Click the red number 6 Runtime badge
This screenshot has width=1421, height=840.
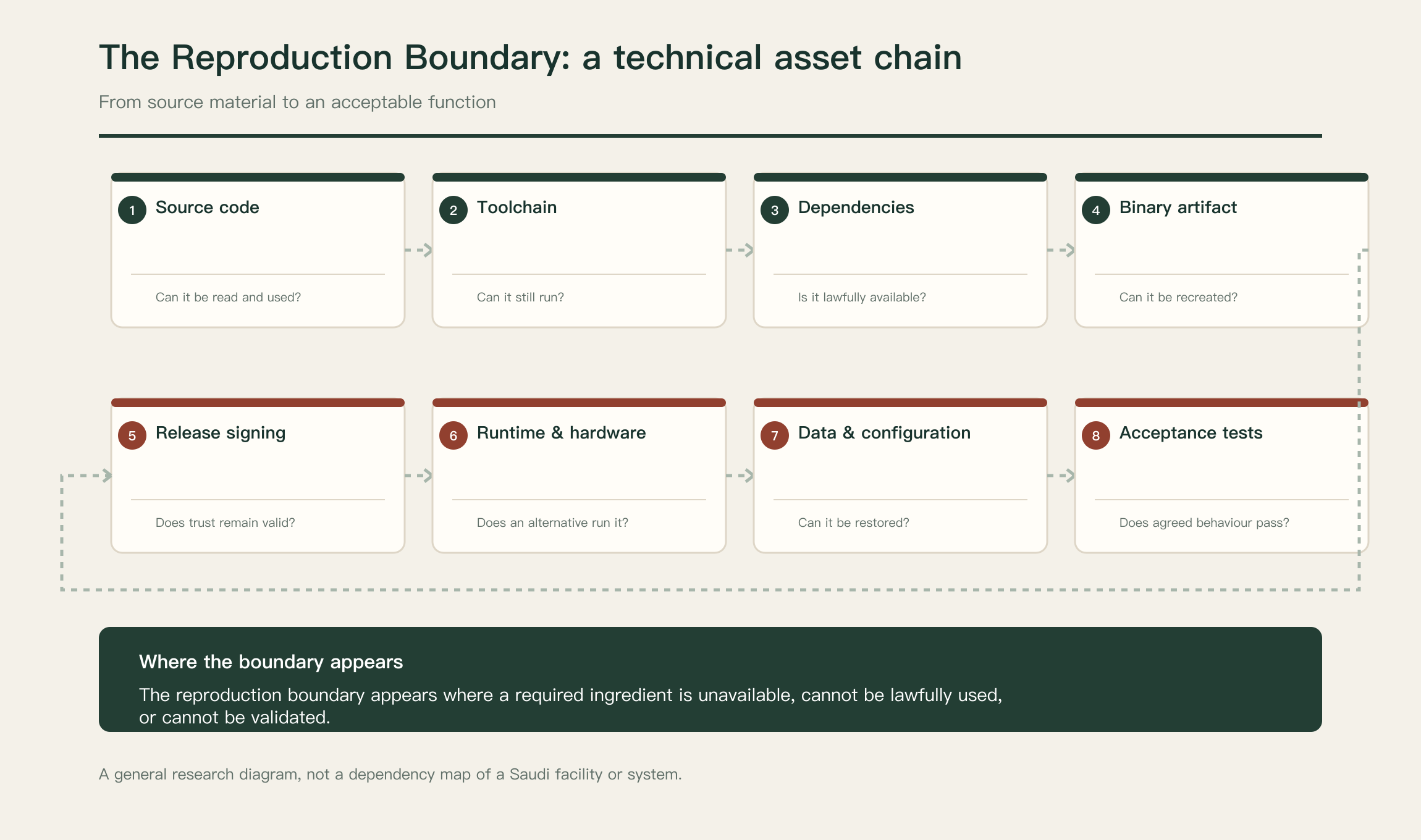point(453,435)
